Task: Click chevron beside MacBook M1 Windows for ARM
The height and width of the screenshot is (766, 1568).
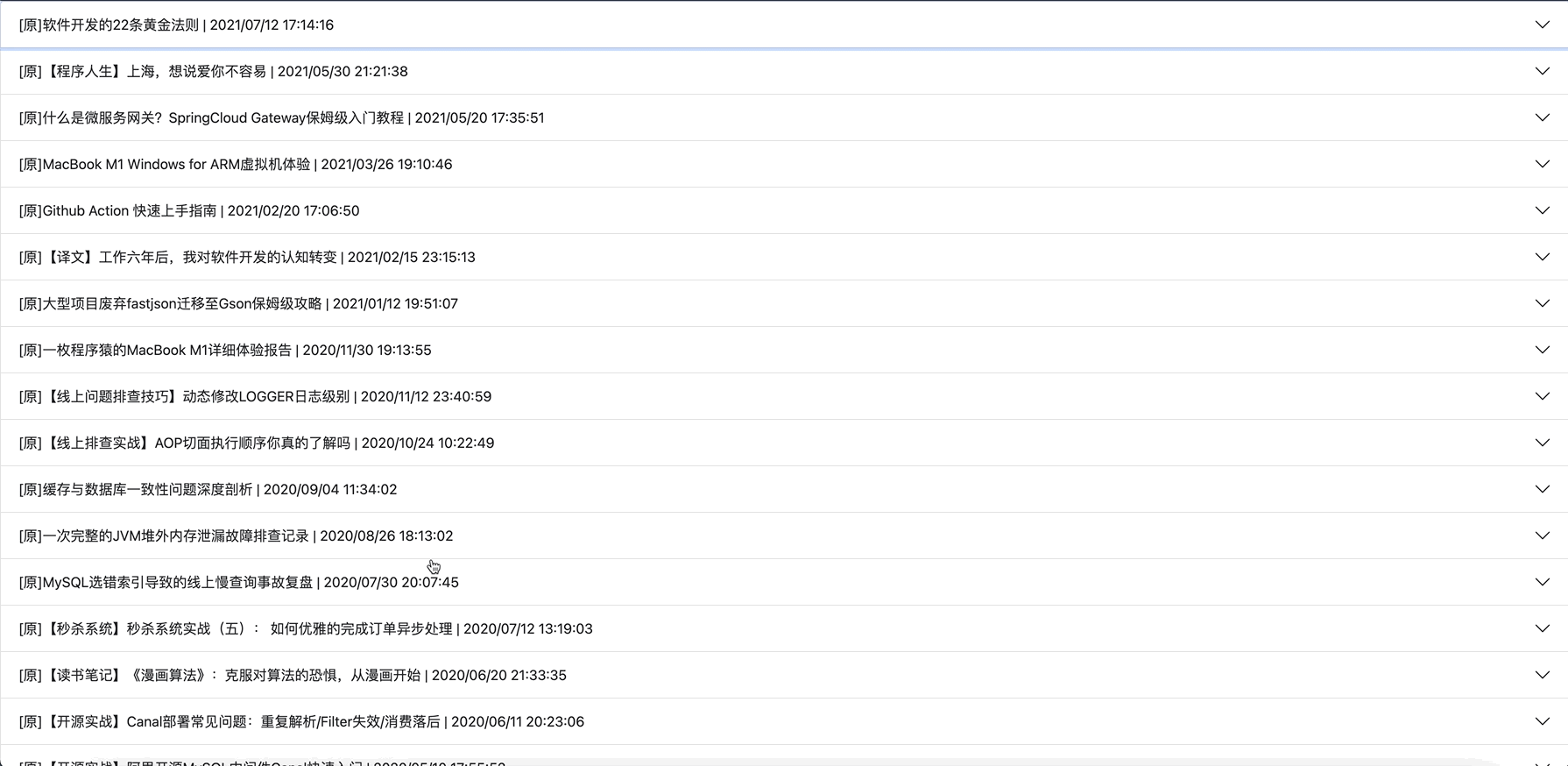Action: tap(1542, 164)
